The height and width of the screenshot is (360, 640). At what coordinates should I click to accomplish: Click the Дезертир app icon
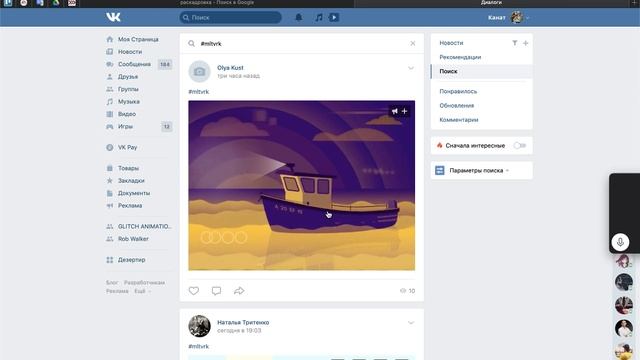click(x=110, y=260)
